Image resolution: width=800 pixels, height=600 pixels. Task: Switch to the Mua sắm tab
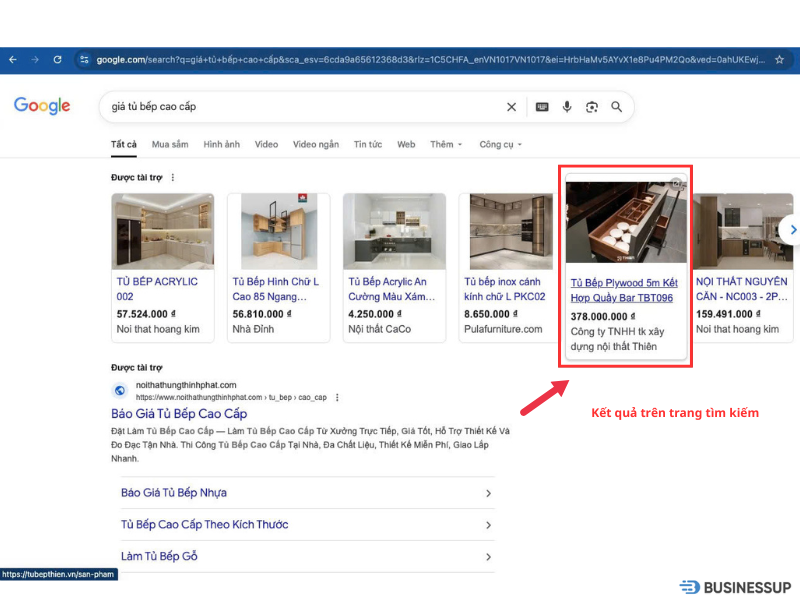(x=169, y=144)
